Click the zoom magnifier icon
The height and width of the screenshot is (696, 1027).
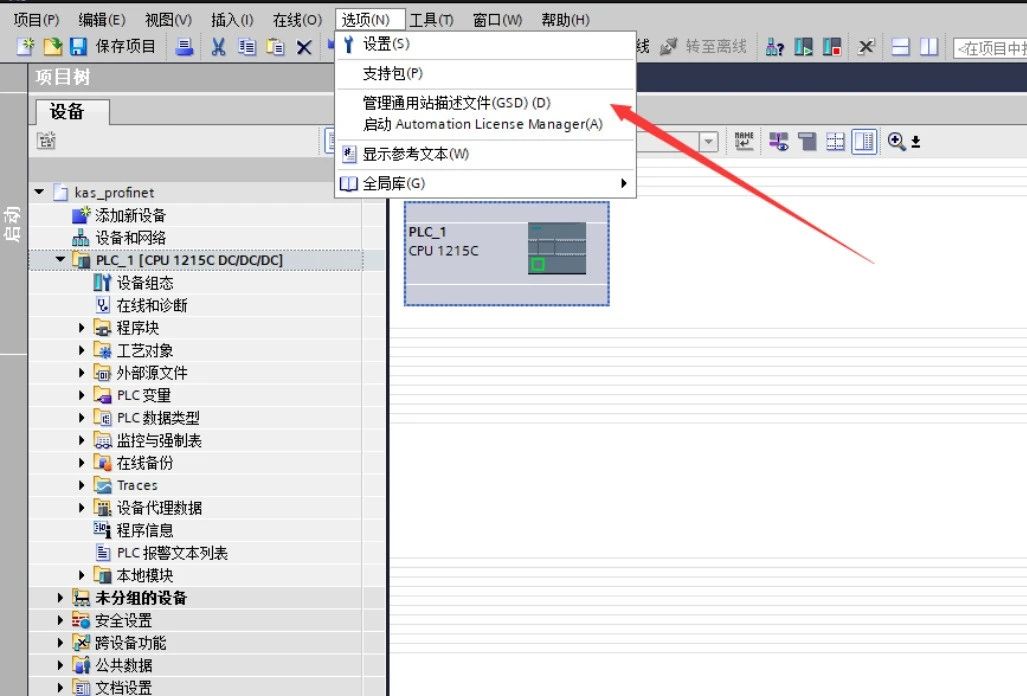[x=896, y=142]
